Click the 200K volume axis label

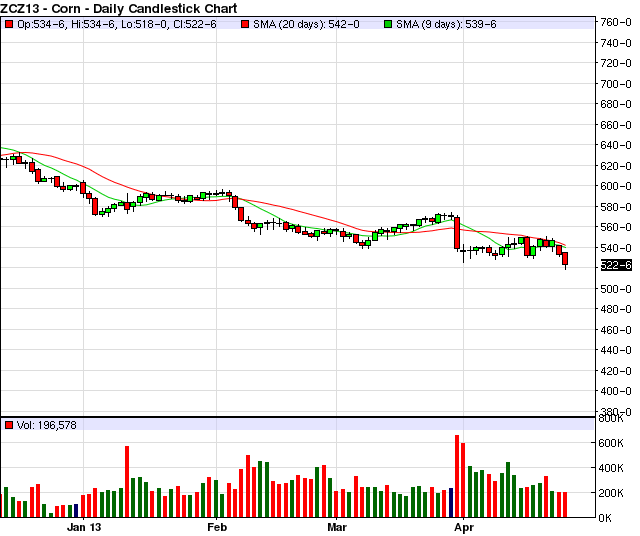pyautogui.click(x=611, y=493)
